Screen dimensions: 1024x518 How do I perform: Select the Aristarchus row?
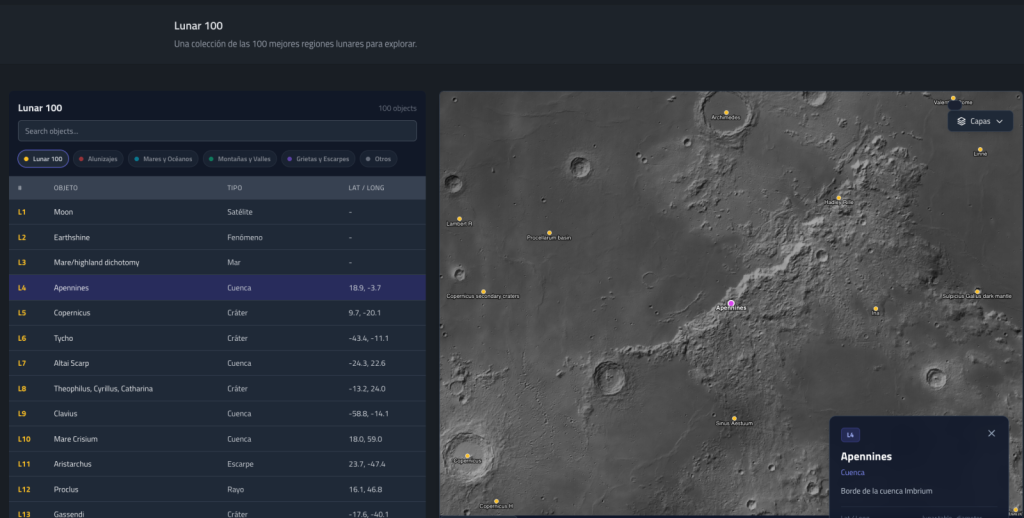(x=217, y=464)
